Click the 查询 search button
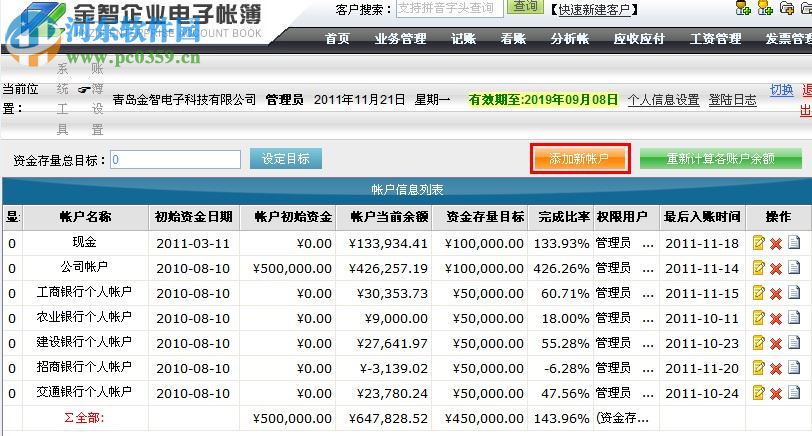The width and height of the screenshot is (812, 436). (525, 6)
